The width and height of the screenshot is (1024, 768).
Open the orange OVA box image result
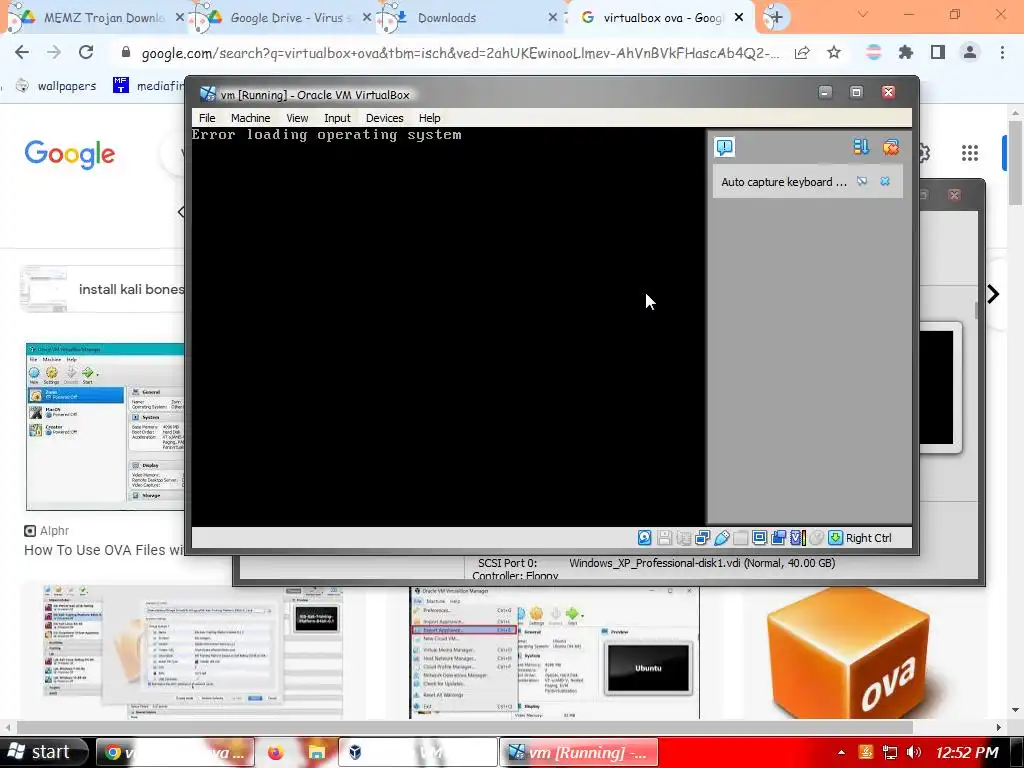[x=852, y=653]
